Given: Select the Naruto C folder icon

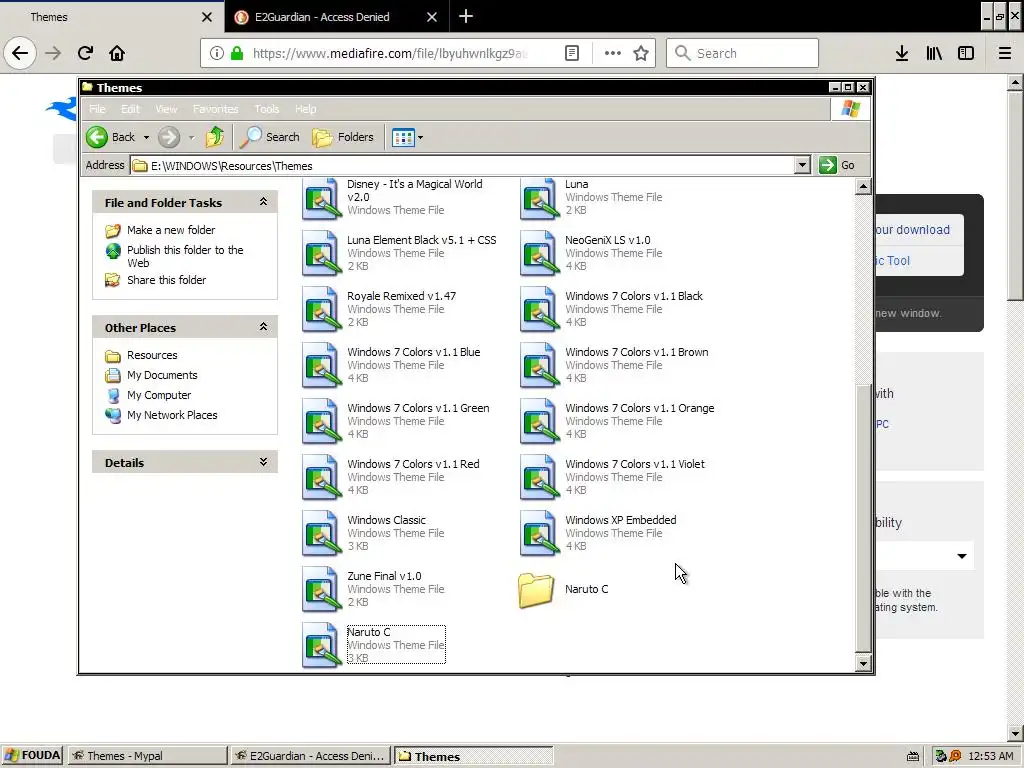Looking at the screenshot, I should click(x=536, y=590).
